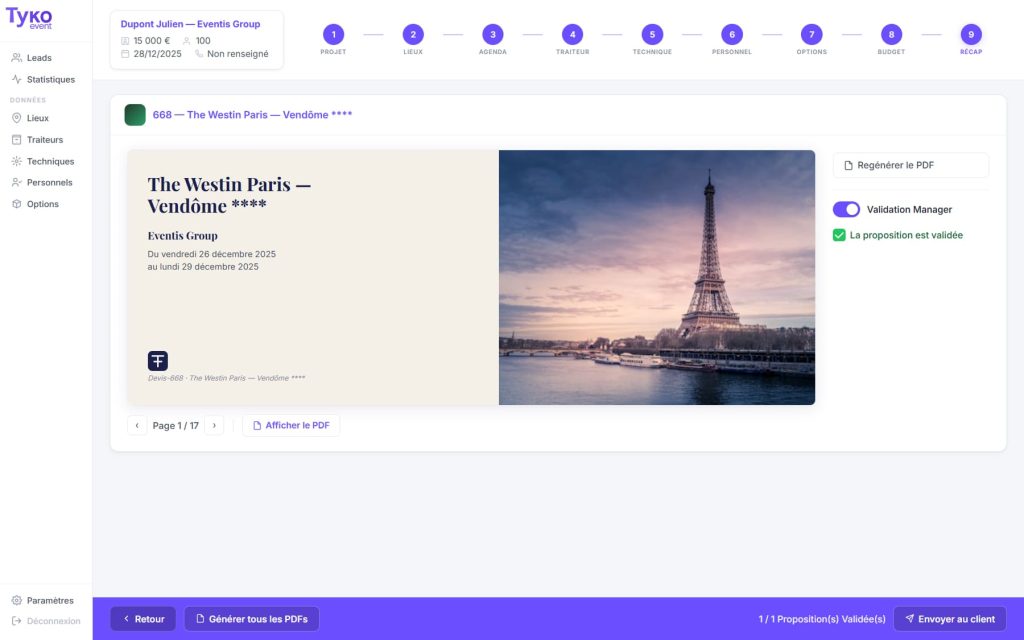The image size is (1024, 640).
Task: Click the 100 participants count
Action: point(203,40)
